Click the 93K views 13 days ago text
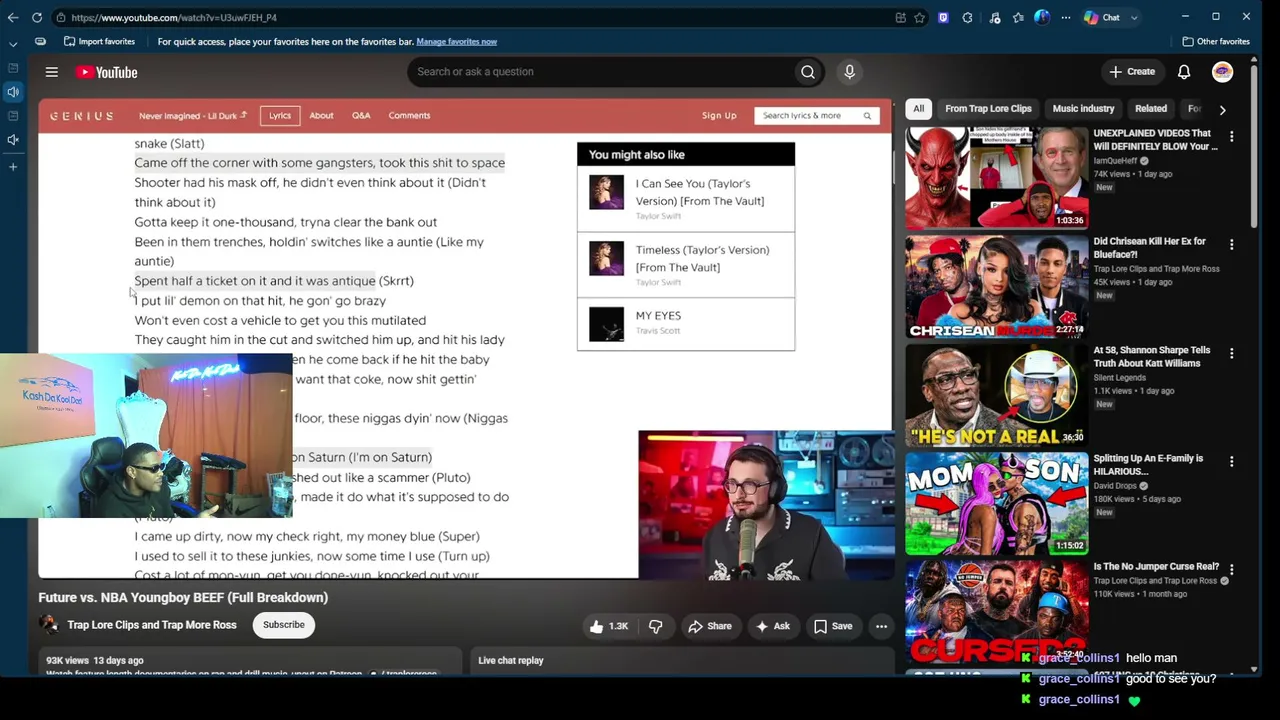This screenshot has width=1280, height=720. [x=95, y=660]
